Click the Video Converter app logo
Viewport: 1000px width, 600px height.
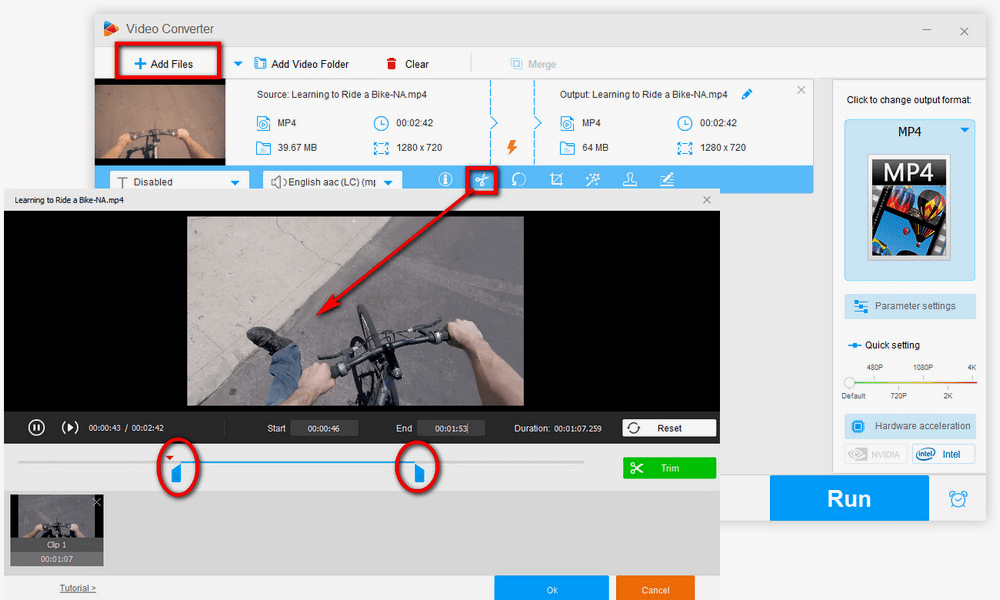tap(111, 29)
